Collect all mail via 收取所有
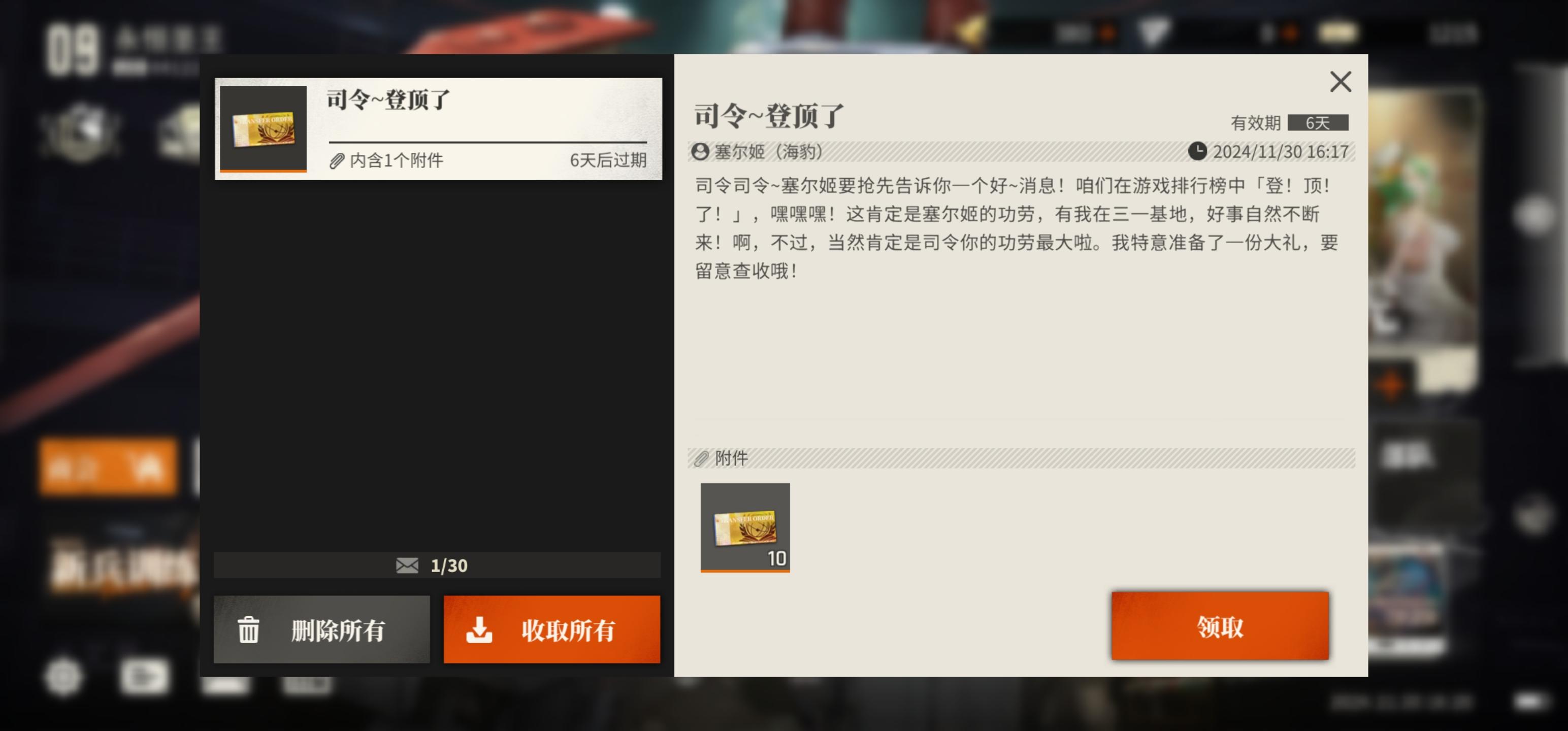The height and width of the screenshot is (731, 1568). (x=551, y=629)
